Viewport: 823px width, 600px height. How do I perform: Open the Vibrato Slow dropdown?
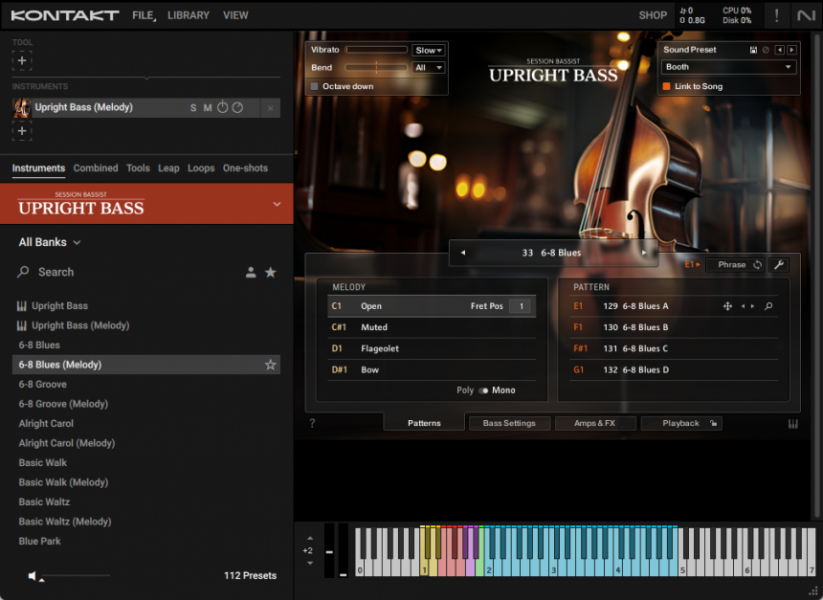coord(429,49)
